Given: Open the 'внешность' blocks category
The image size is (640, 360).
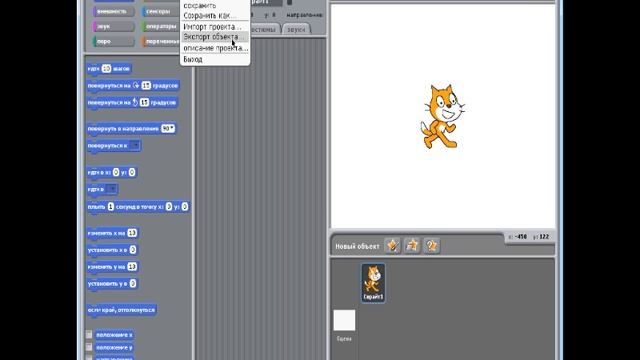Looking at the screenshot, I should coord(114,11).
